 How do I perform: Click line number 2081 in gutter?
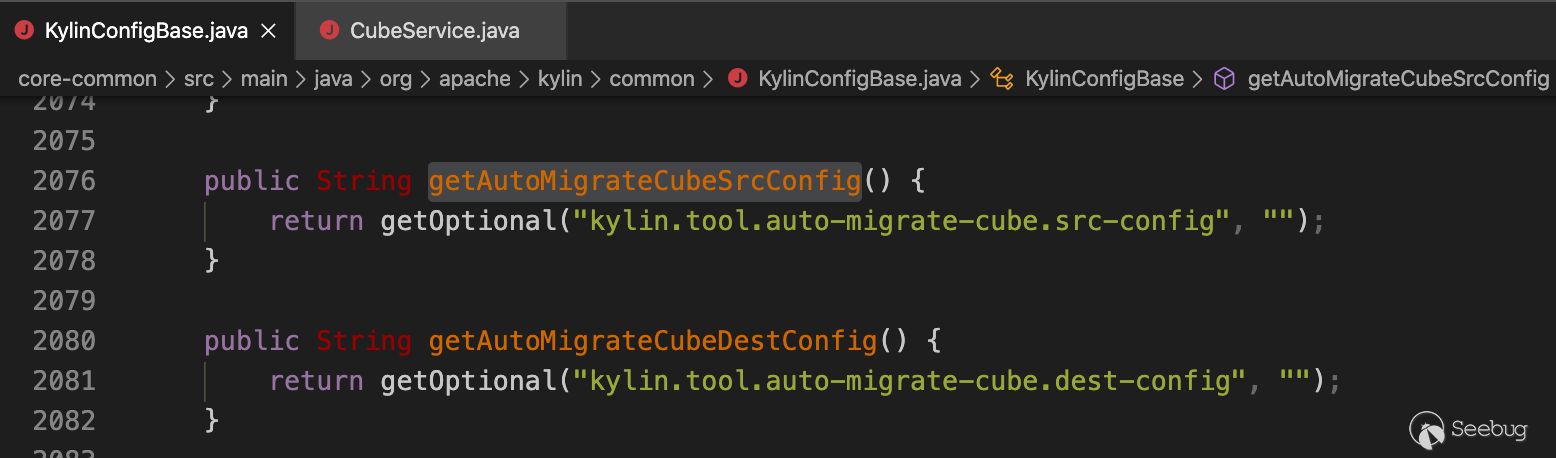(64, 381)
